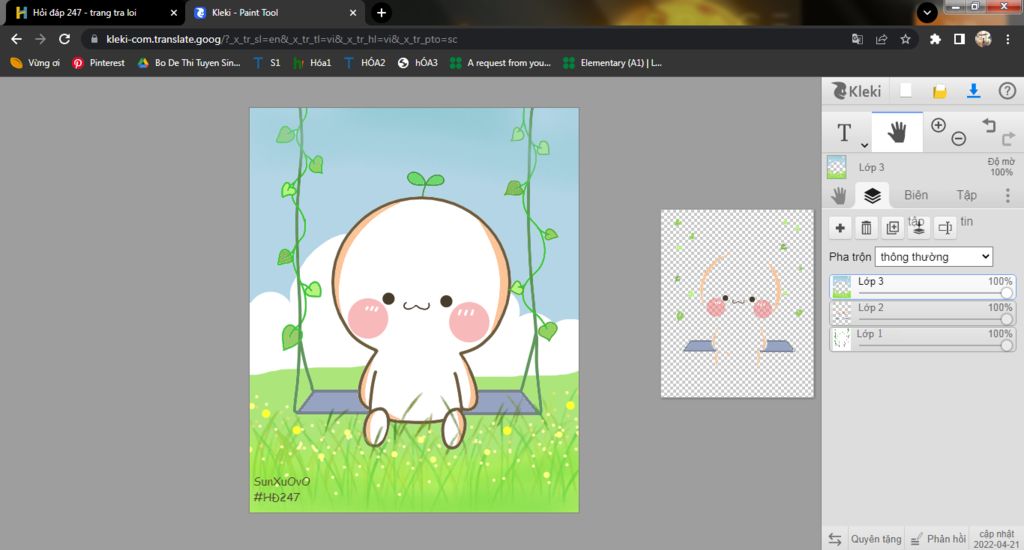Go back in browser history
1024x550 pixels.
[x=16, y=39]
